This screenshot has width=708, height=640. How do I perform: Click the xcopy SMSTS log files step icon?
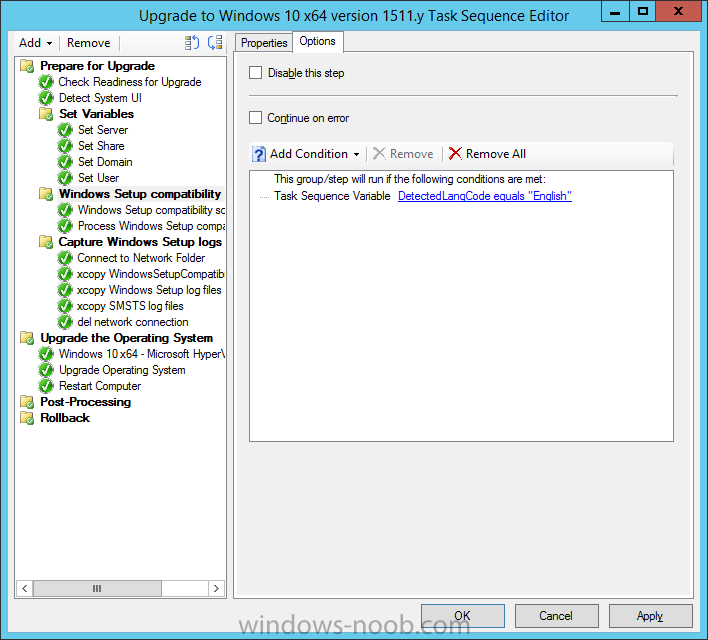tap(65, 306)
